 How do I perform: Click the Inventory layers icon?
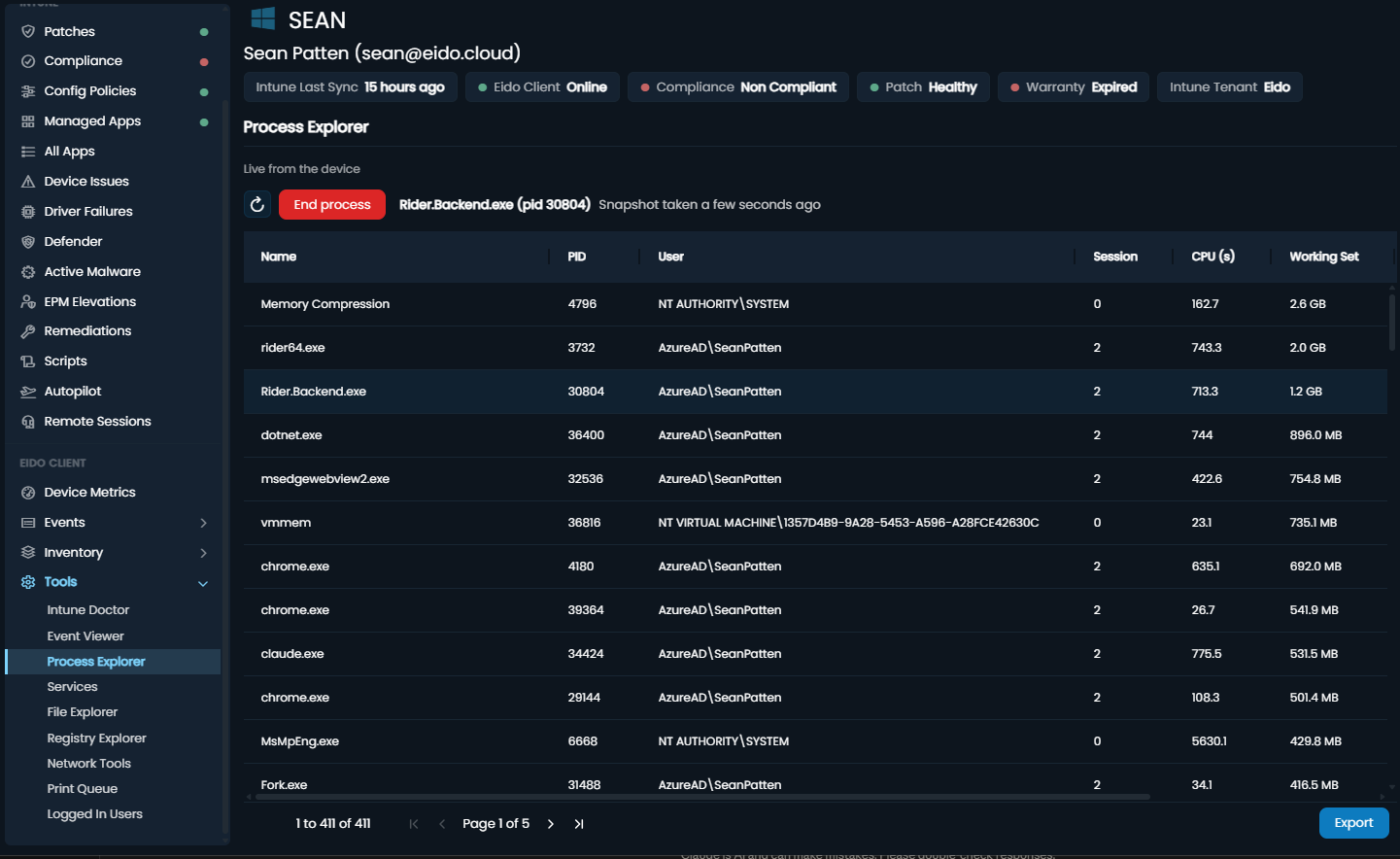tap(28, 553)
